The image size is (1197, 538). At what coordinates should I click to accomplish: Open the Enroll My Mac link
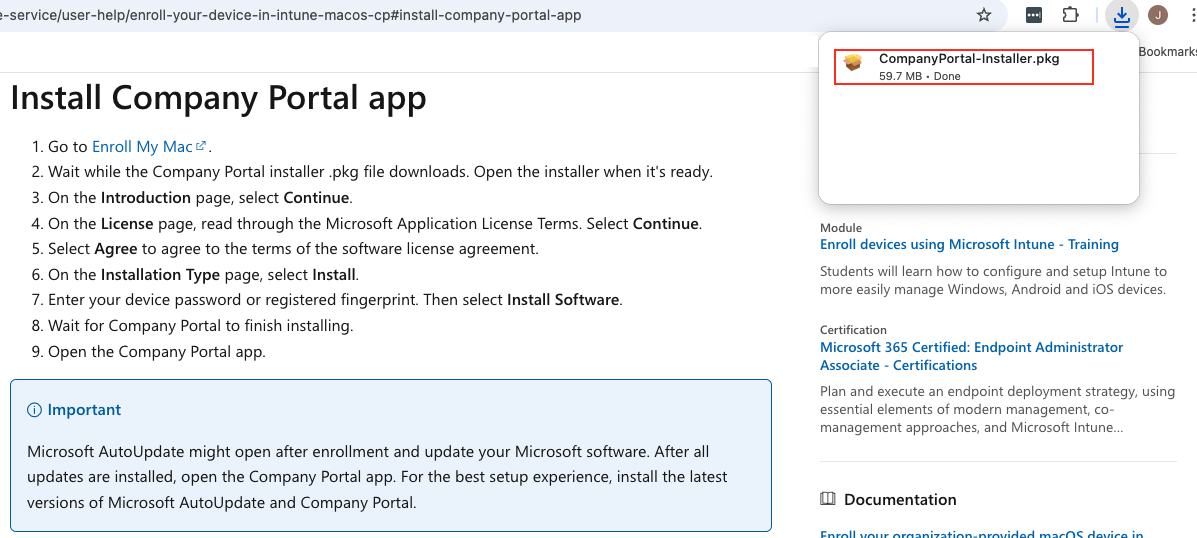(149, 147)
